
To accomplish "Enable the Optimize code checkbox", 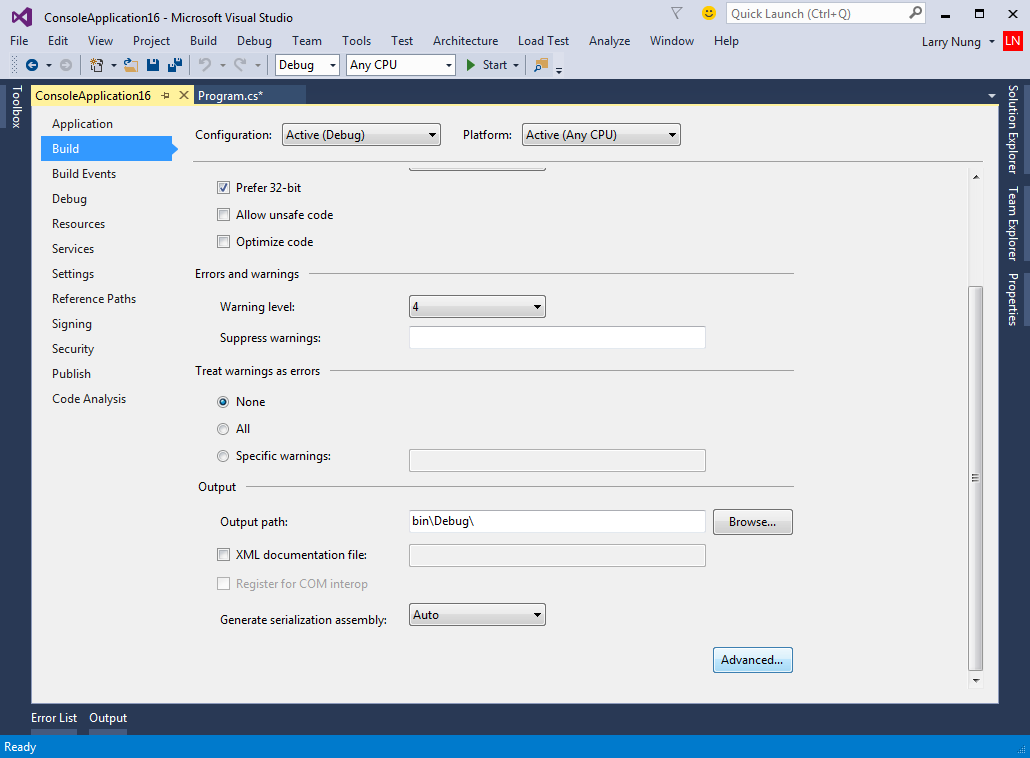I will tap(223, 242).
